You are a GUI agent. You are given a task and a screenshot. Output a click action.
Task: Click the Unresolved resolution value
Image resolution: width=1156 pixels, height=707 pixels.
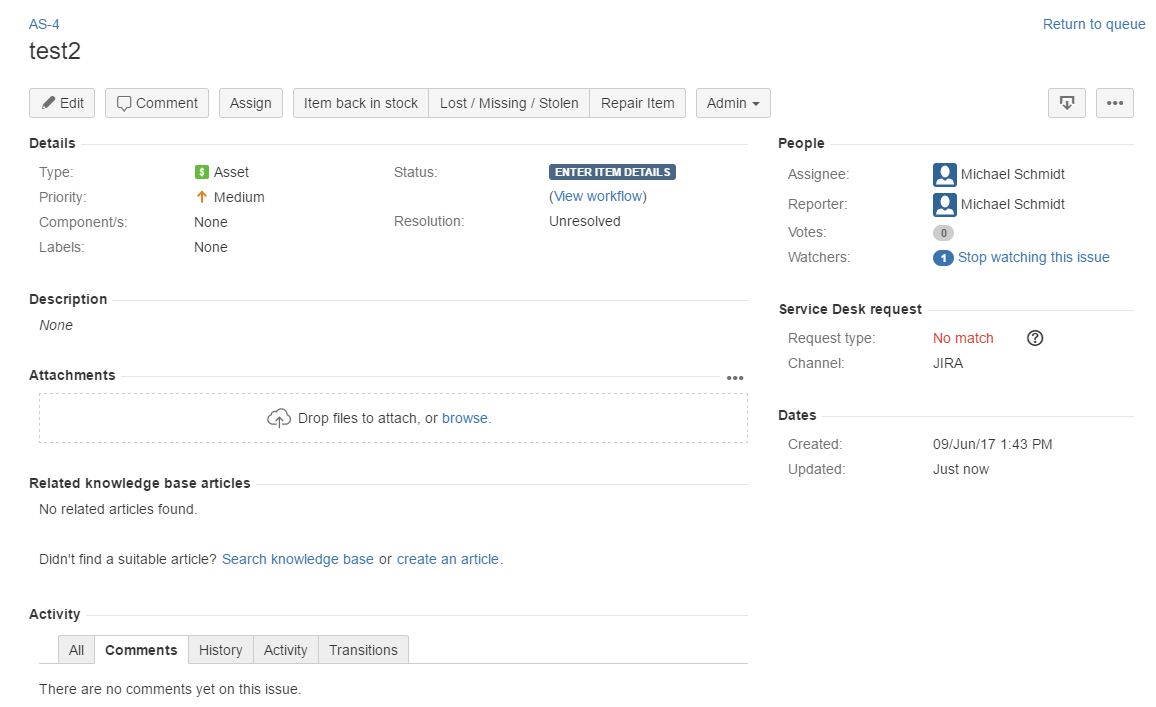[x=585, y=221]
